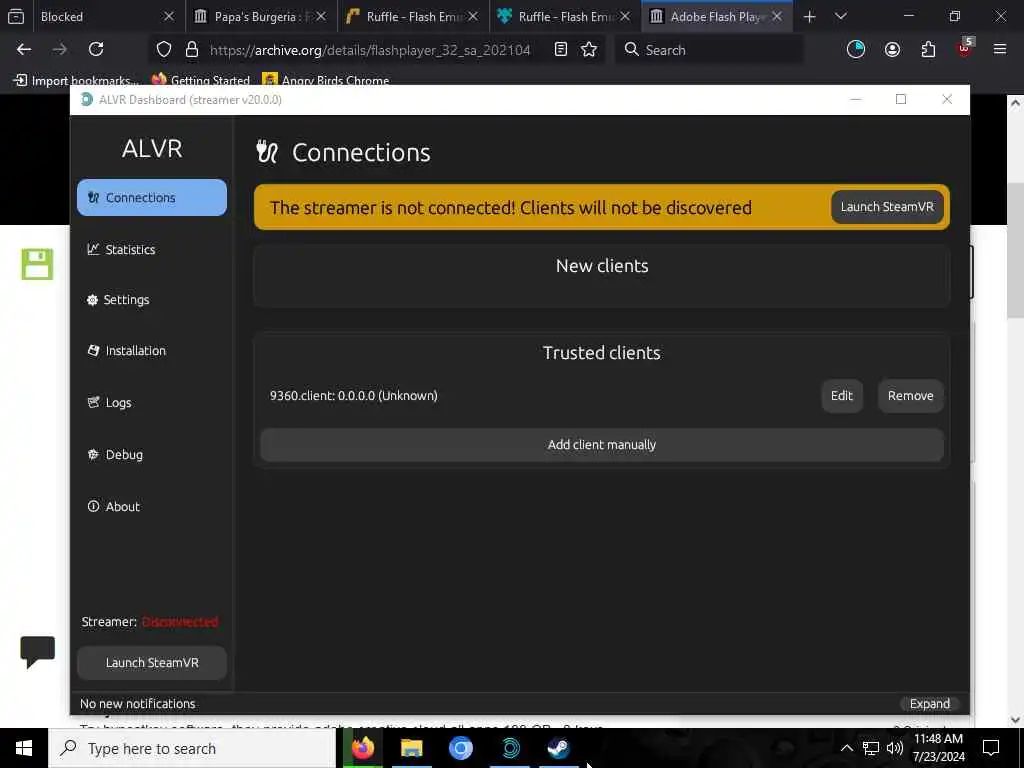Switch to second Ruffle tab with blue icon
1024x768 pixels.
(x=564, y=16)
